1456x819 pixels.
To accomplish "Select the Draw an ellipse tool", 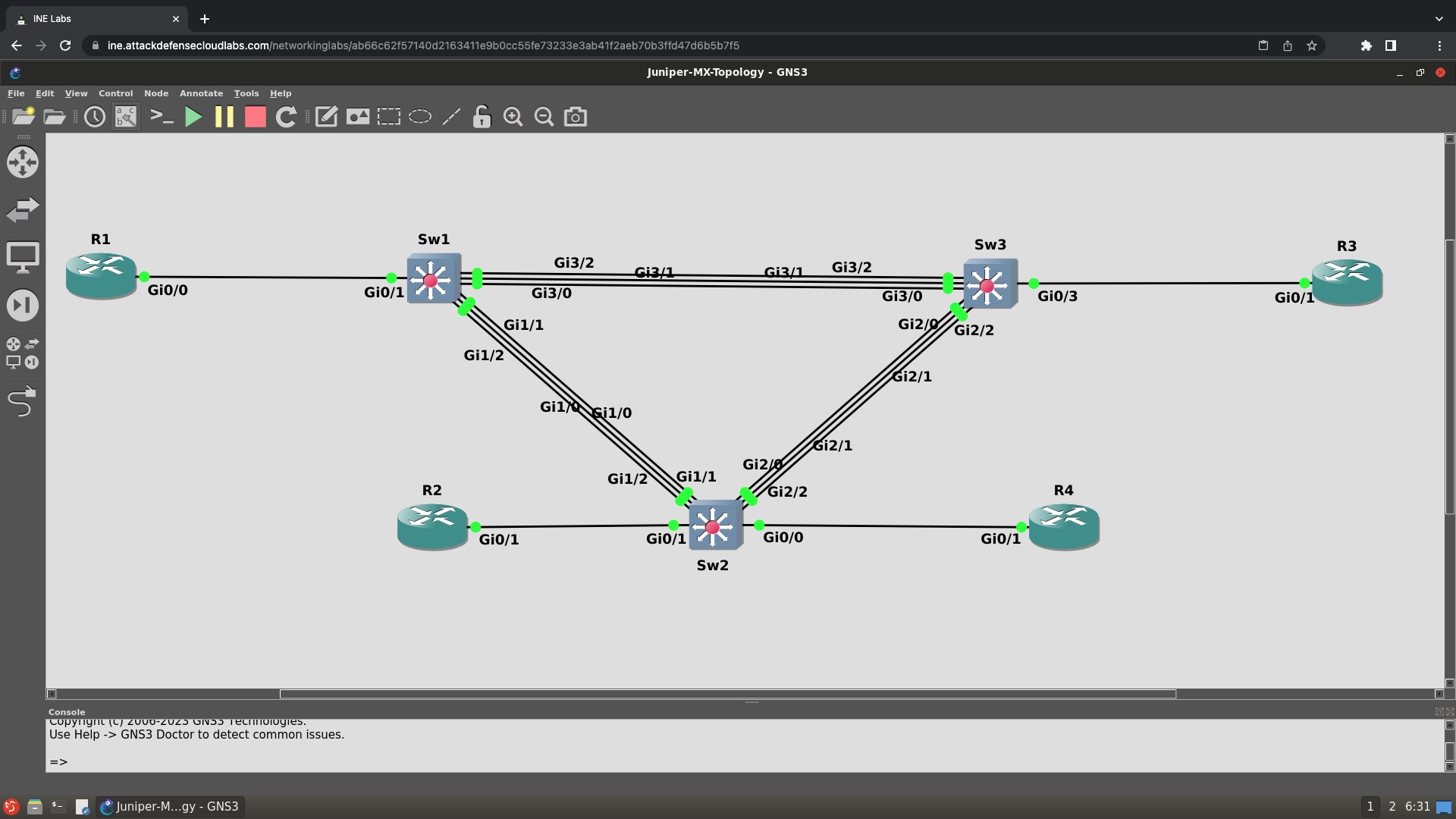I will (420, 117).
